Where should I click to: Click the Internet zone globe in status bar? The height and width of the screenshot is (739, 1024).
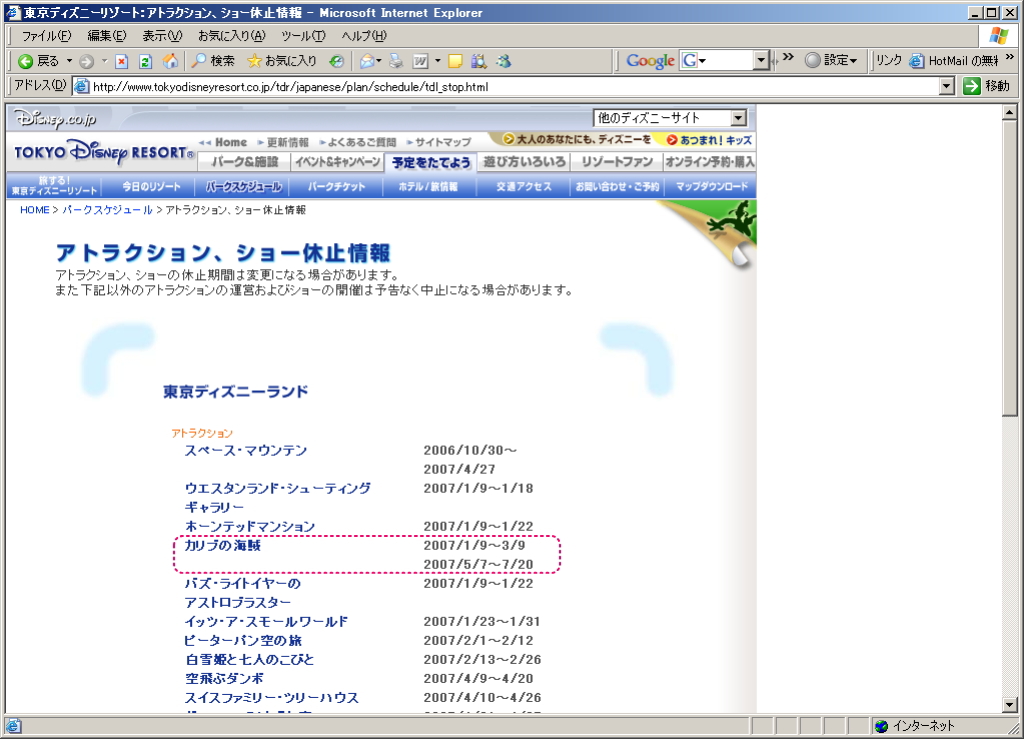click(x=882, y=726)
